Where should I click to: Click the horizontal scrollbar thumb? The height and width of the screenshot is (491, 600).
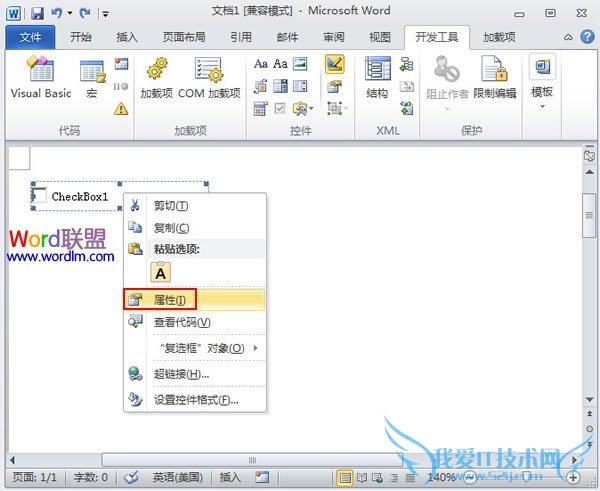point(253,460)
